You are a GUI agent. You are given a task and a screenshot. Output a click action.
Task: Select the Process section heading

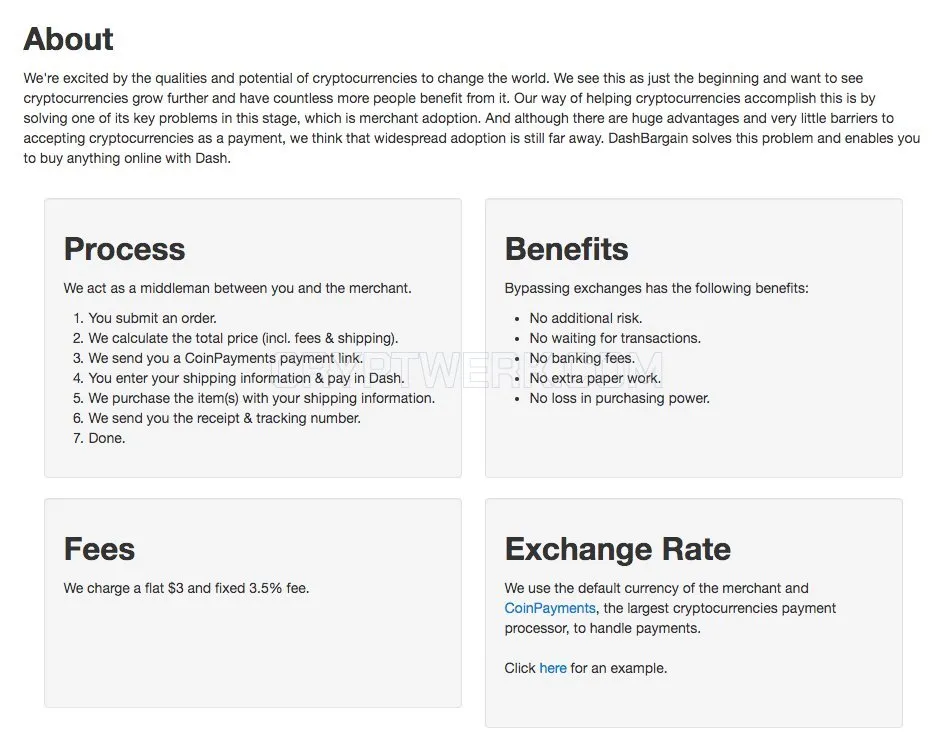[x=125, y=249]
